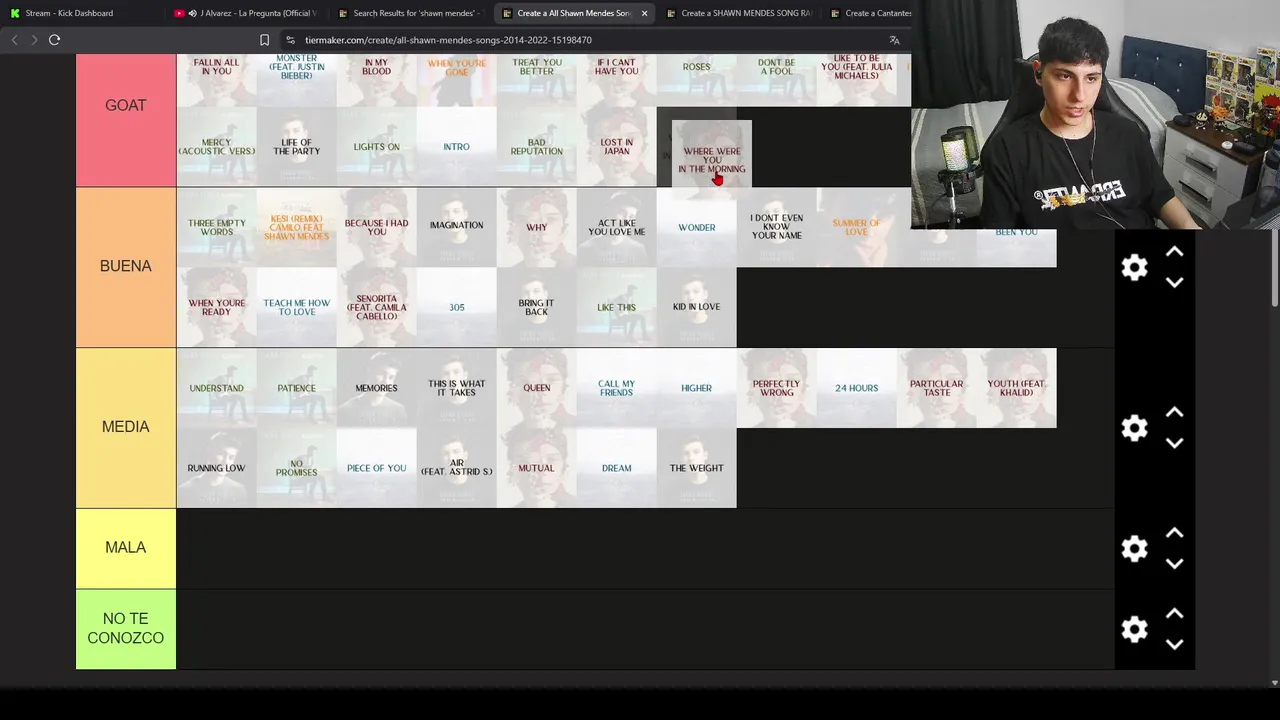1280x720 pixels.
Task: Select the Perfectly Wrong tile
Action: (x=777, y=388)
